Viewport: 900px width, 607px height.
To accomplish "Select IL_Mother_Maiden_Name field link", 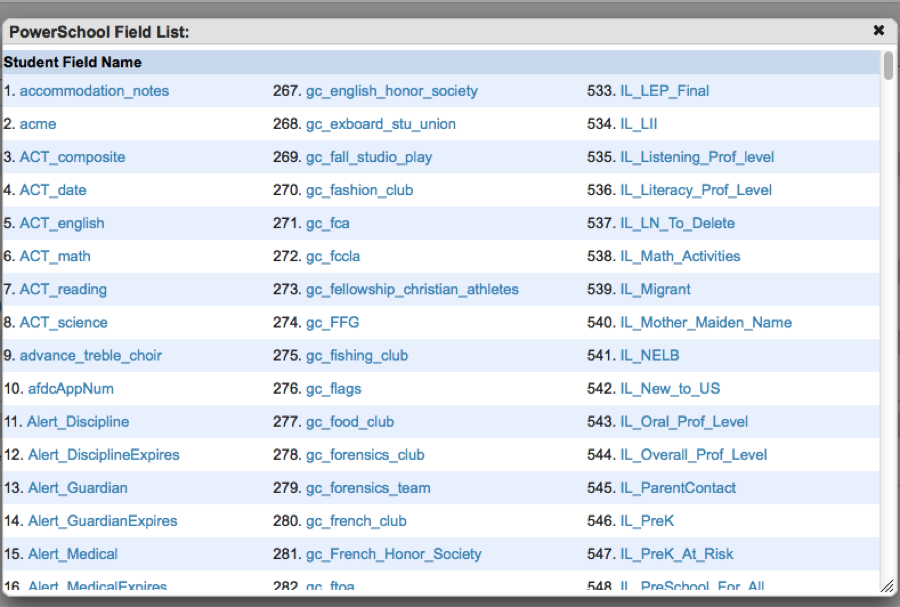I will point(705,322).
